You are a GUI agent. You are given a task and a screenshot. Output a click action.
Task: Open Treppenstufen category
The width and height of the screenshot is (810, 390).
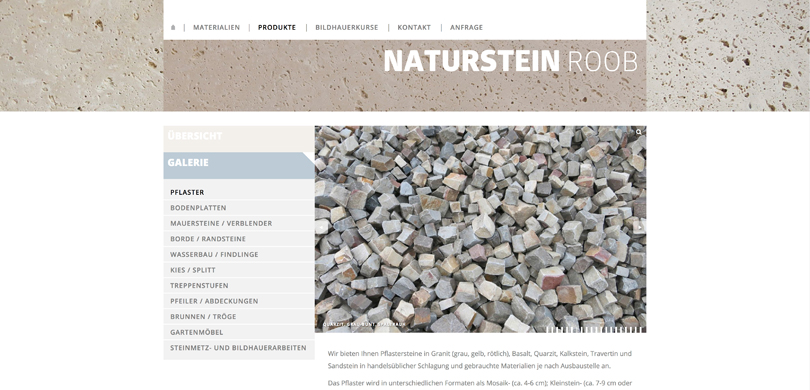(x=239, y=285)
